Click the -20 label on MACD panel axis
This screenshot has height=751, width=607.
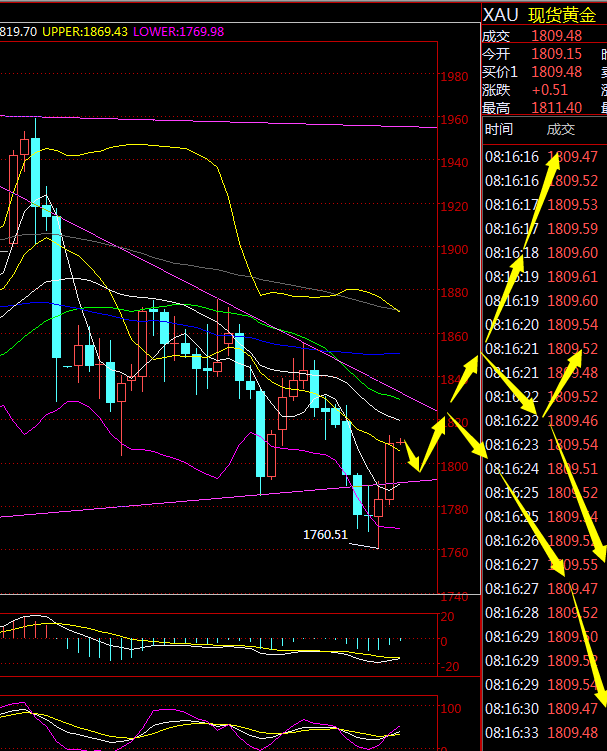[451, 668]
